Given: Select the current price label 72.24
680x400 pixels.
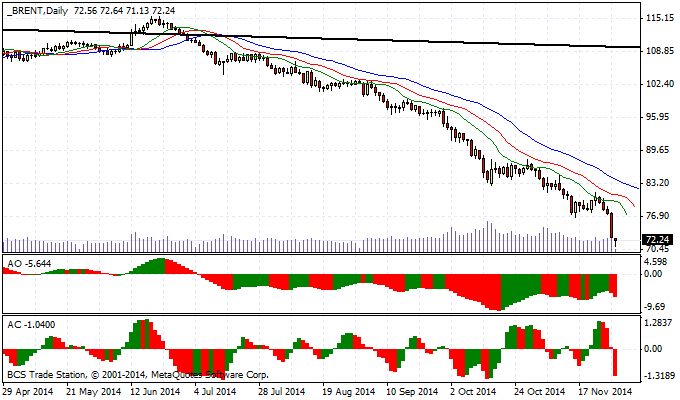Looking at the screenshot, I should 657,240.
